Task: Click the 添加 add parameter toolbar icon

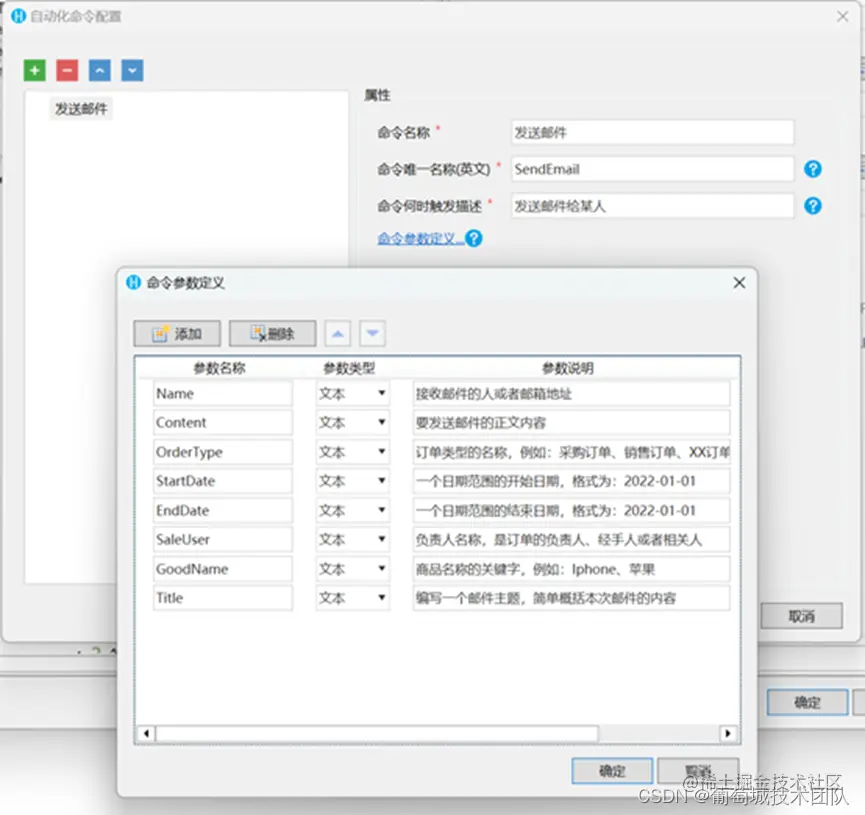Action: (176, 334)
